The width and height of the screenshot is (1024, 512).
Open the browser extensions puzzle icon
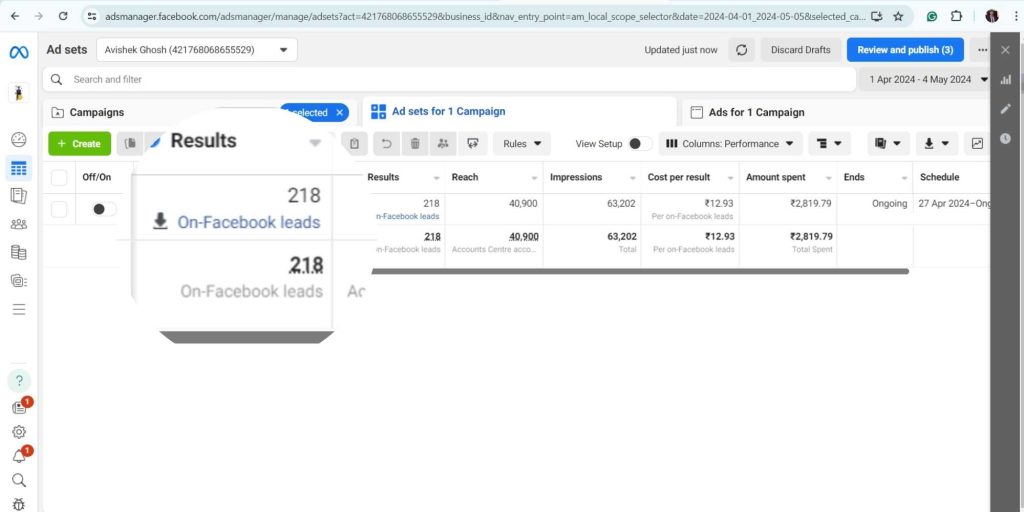[956, 16]
